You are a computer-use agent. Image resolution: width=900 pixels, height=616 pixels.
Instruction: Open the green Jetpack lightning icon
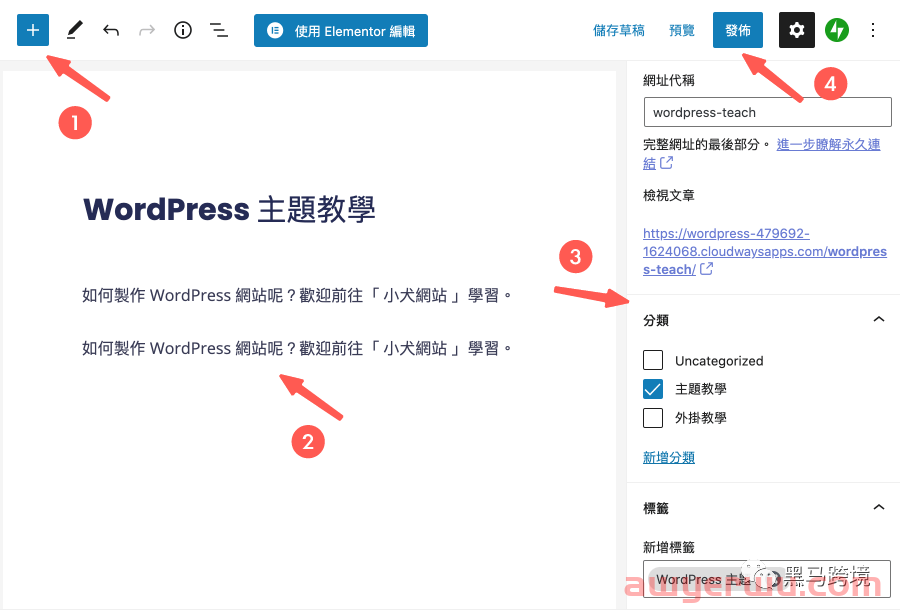point(837,30)
